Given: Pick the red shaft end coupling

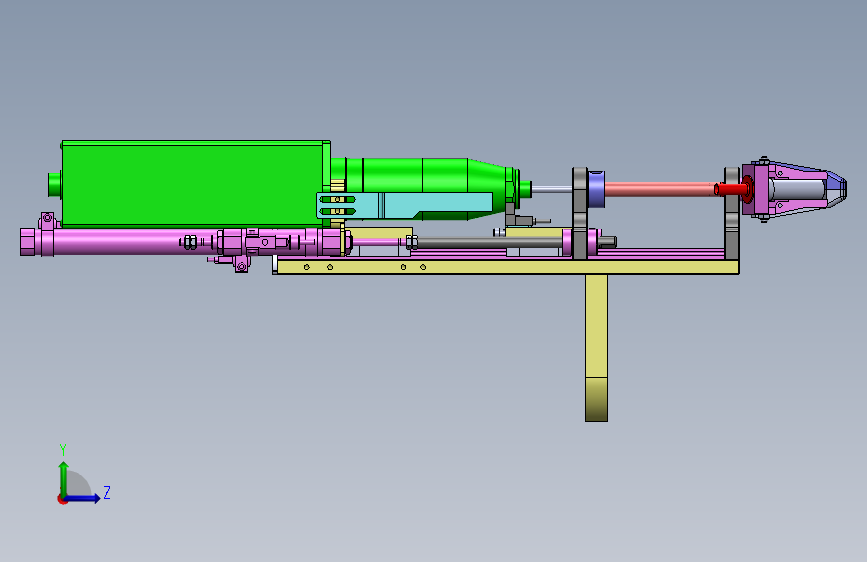Looking at the screenshot, I should click(732, 189).
